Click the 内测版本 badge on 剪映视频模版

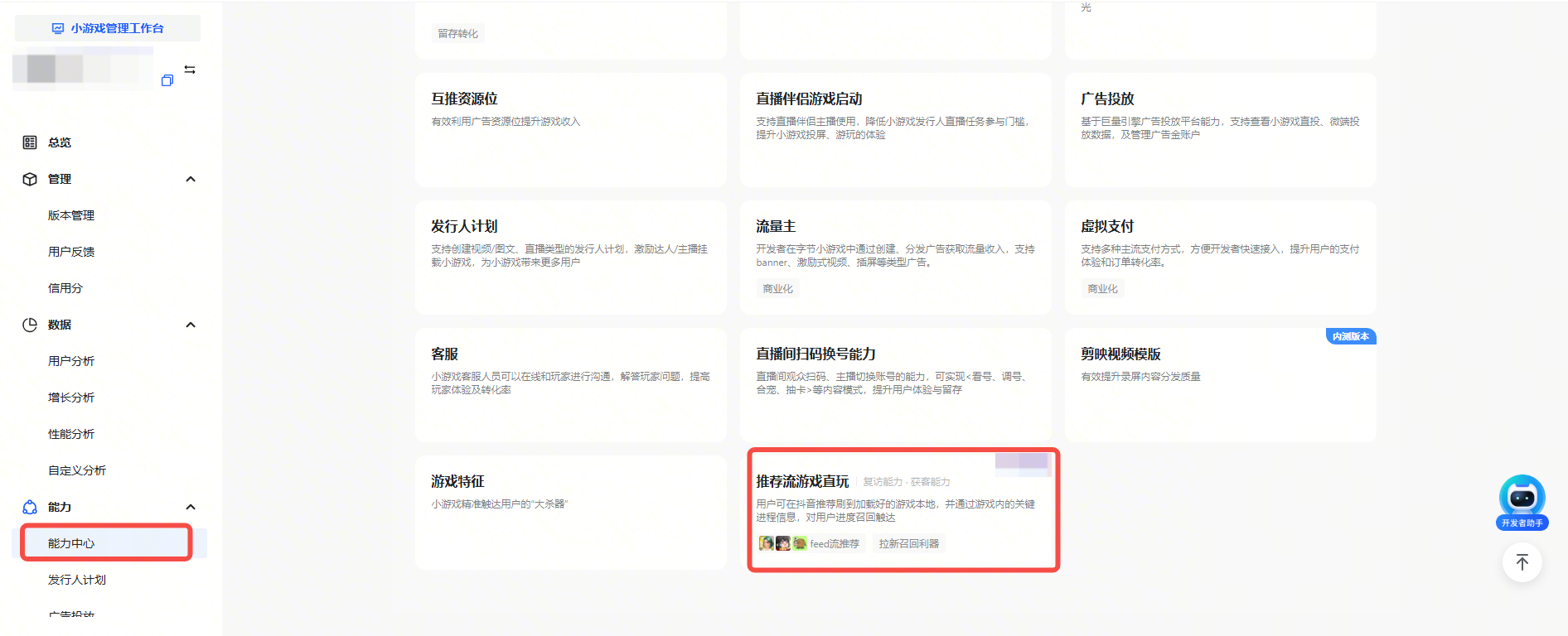1350,336
